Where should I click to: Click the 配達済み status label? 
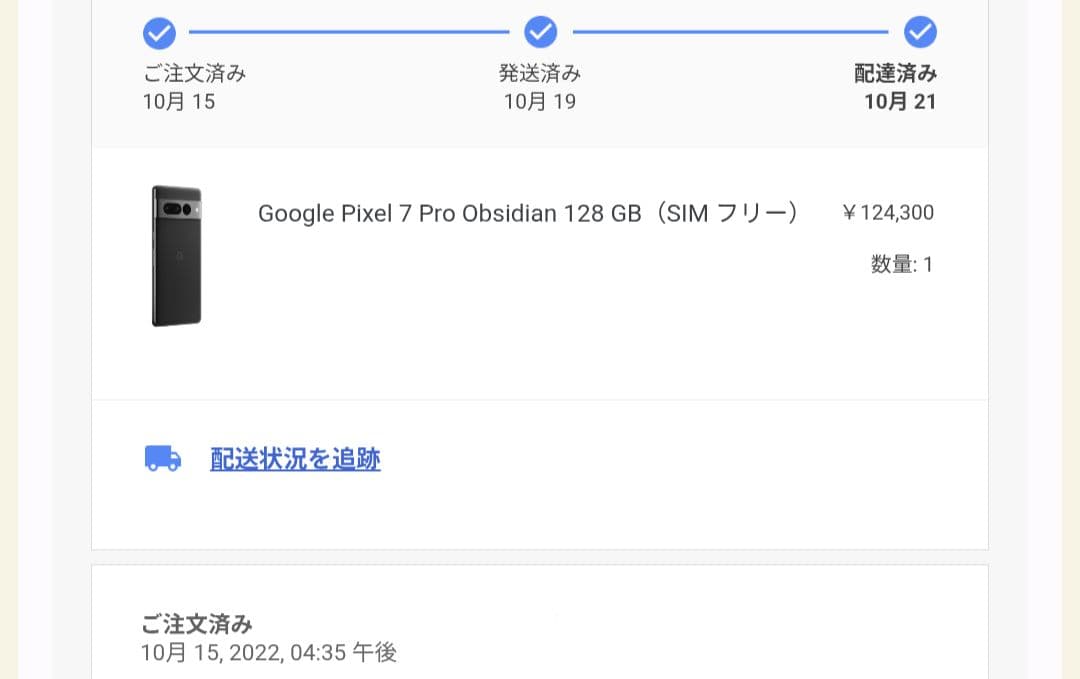(x=899, y=73)
